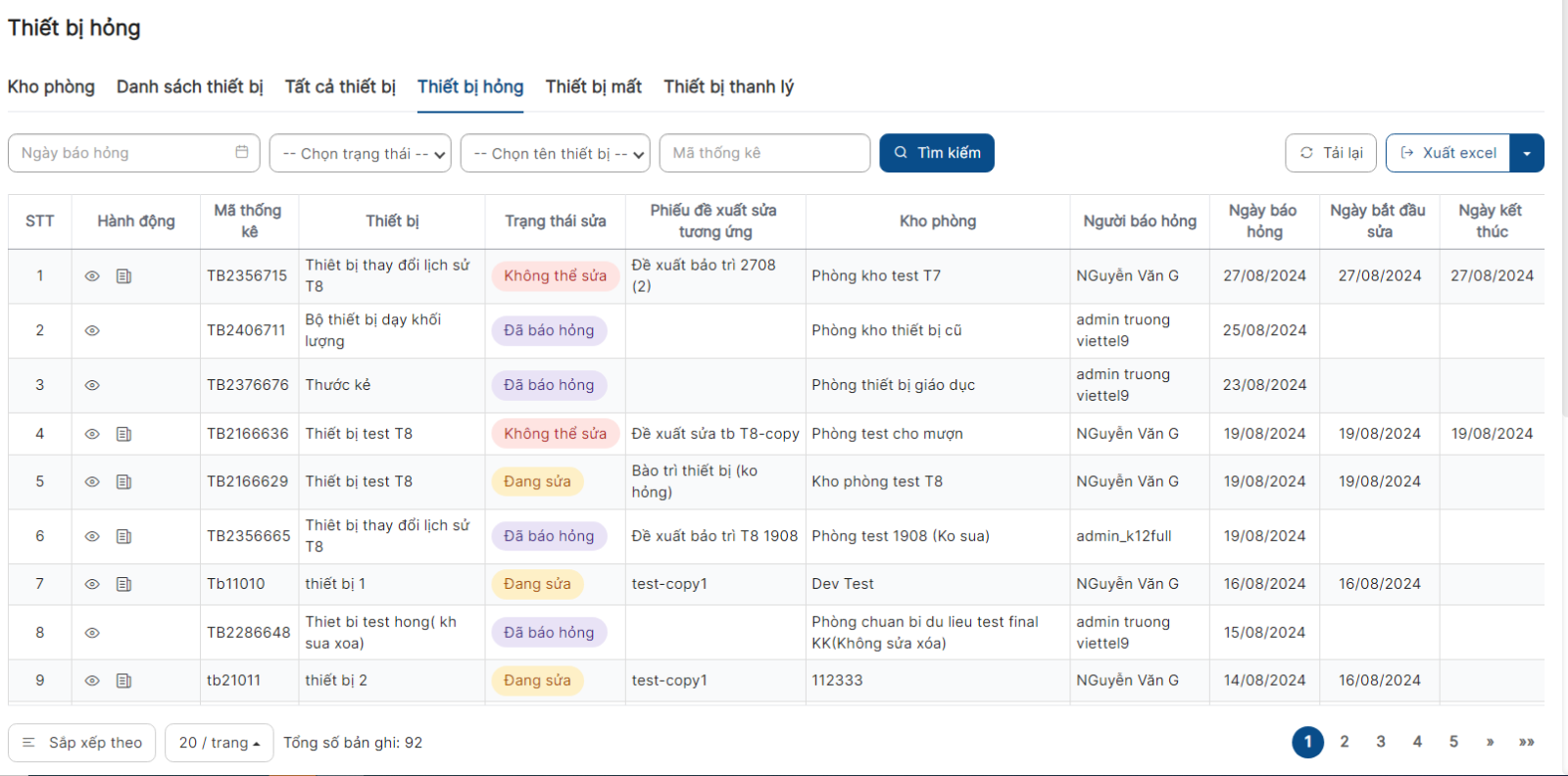This screenshot has height=776, width=1568.
Task: Click eye icon for TB2286648 row
Action: (92, 633)
